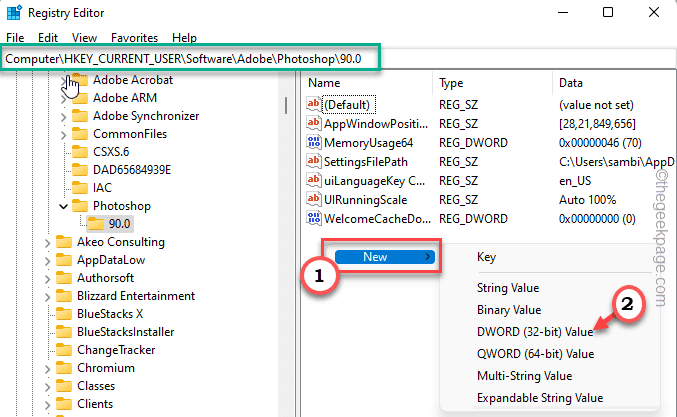Click the Akeo Consulting folder icon
The width and height of the screenshot is (677, 417).
(63, 242)
